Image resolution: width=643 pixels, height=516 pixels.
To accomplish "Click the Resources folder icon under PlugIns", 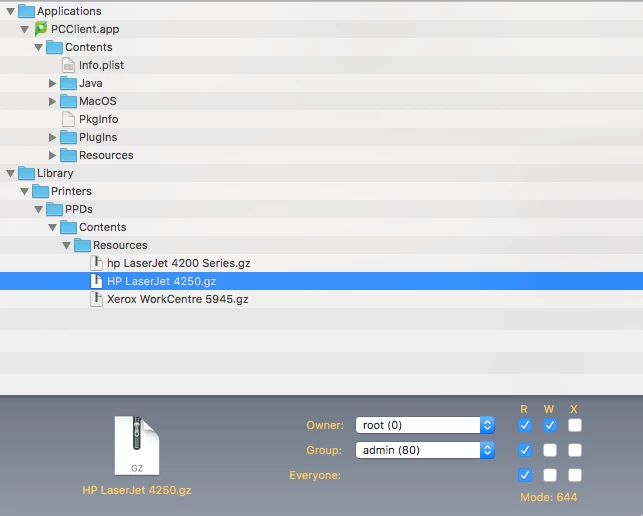I will 68,155.
